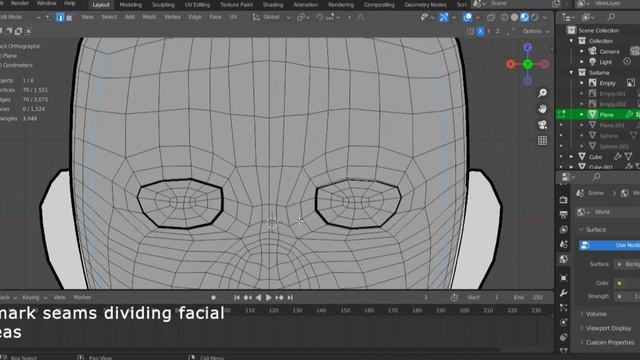Image resolution: width=640 pixels, height=360 pixels.
Task: Open the Modifier wrench properties tab
Action: coord(564,293)
